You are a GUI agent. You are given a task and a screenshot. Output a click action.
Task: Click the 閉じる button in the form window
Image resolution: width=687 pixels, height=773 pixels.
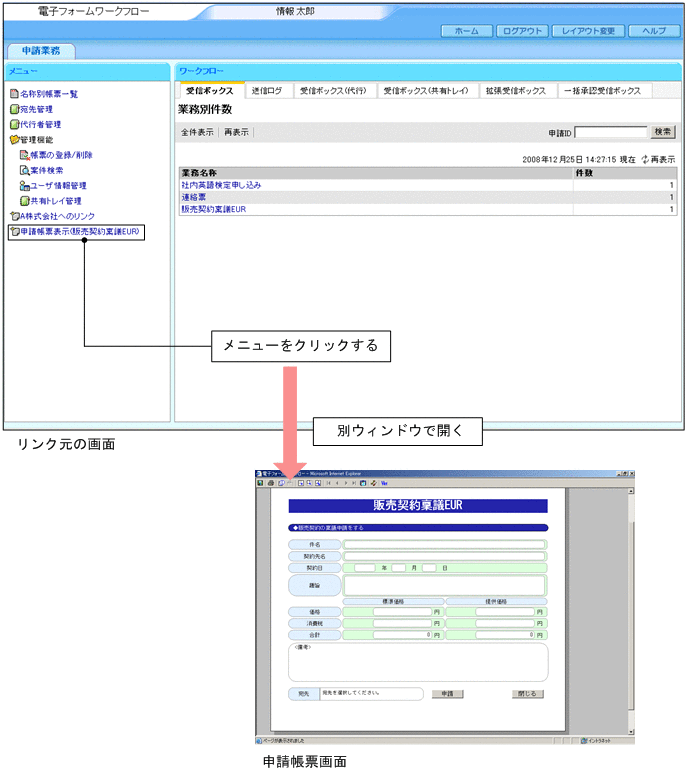pyautogui.click(x=527, y=694)
